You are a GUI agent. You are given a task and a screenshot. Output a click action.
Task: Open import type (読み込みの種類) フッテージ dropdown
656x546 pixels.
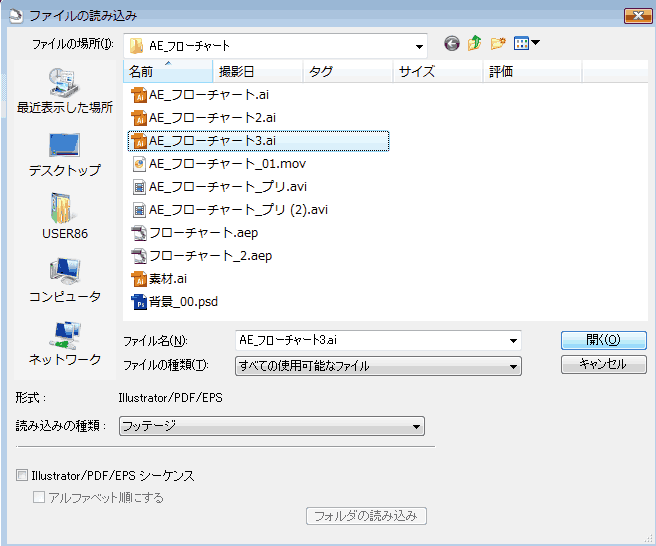[x=272, y=426]
